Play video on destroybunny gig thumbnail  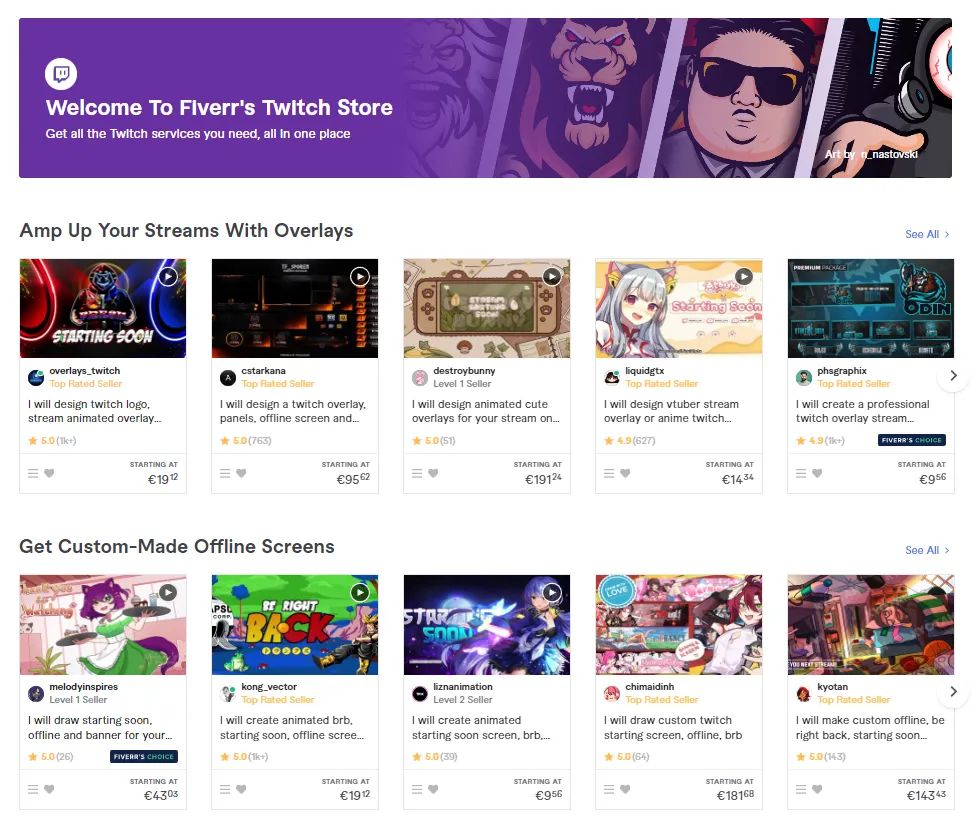pos(552,277)
